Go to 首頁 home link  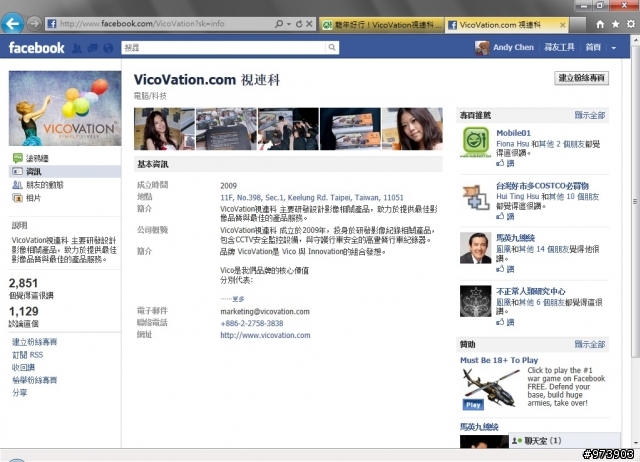click(x=593, y=47)
